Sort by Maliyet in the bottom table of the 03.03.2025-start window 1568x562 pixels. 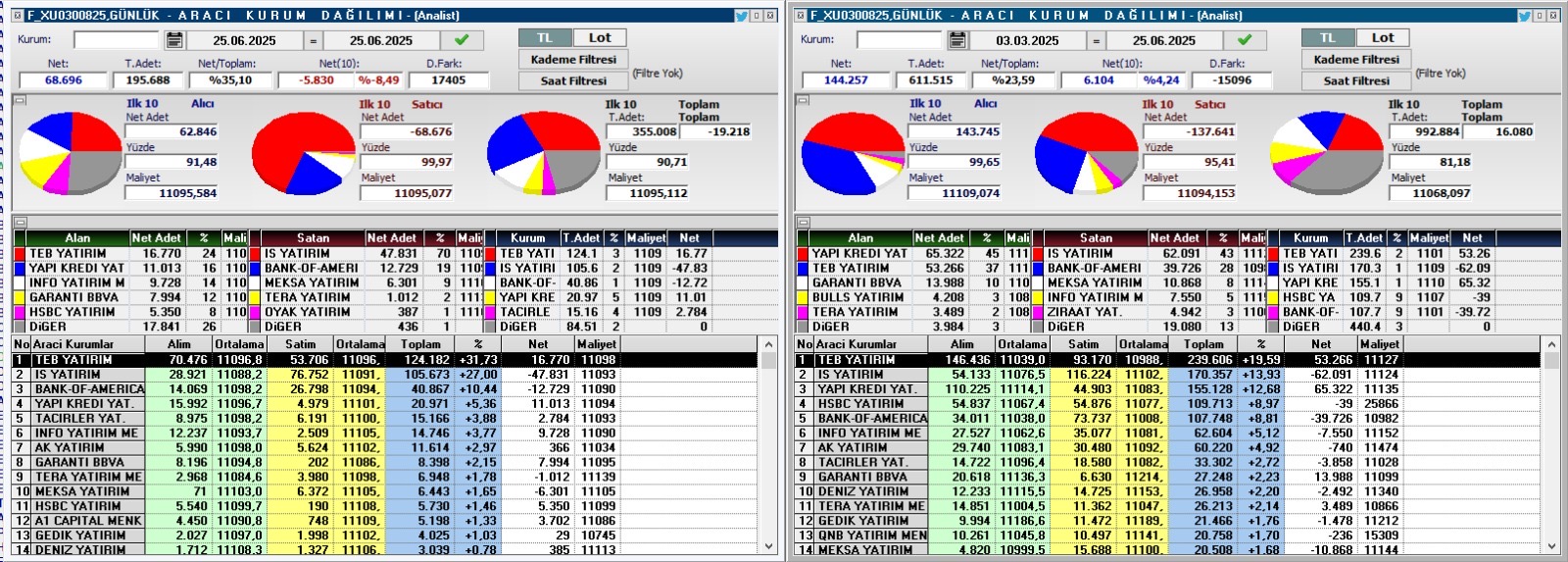(1379, 344)
